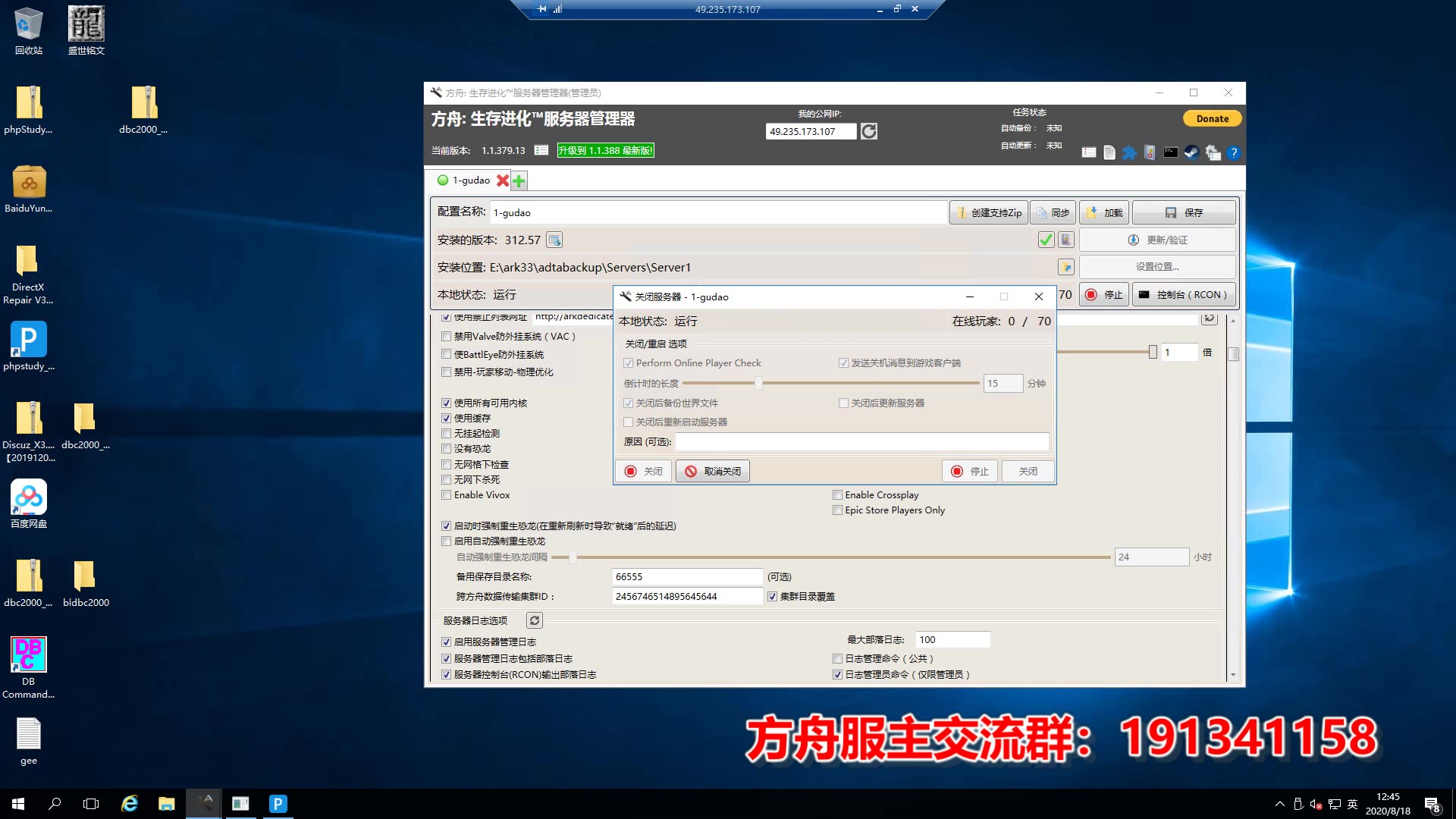Enable 日志管理命令（公共）checkbox
Viewport: 1456px width, 819px height.
838,659
